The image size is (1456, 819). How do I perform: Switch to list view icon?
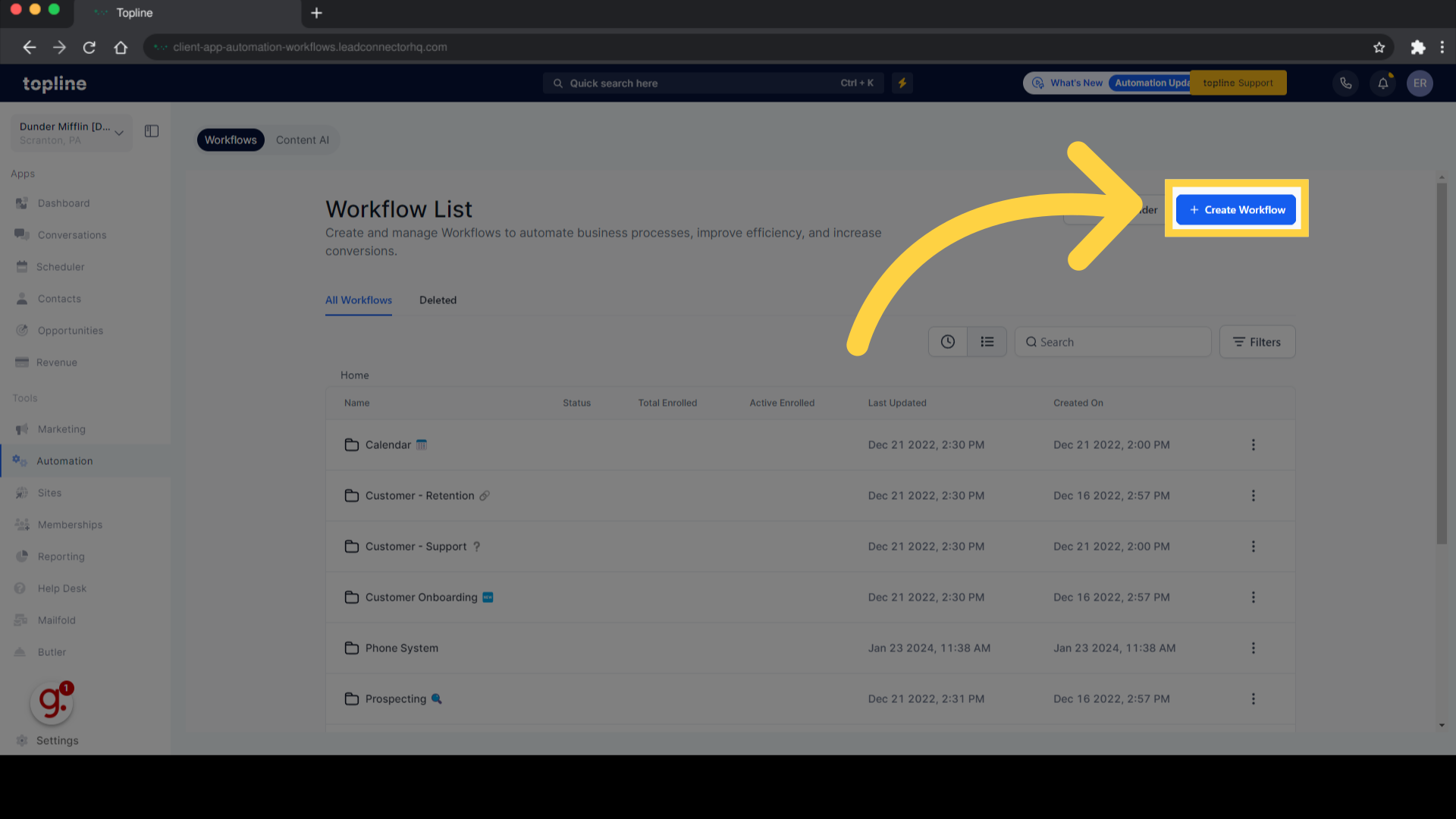pyautogui.click(x=987, y=342)
